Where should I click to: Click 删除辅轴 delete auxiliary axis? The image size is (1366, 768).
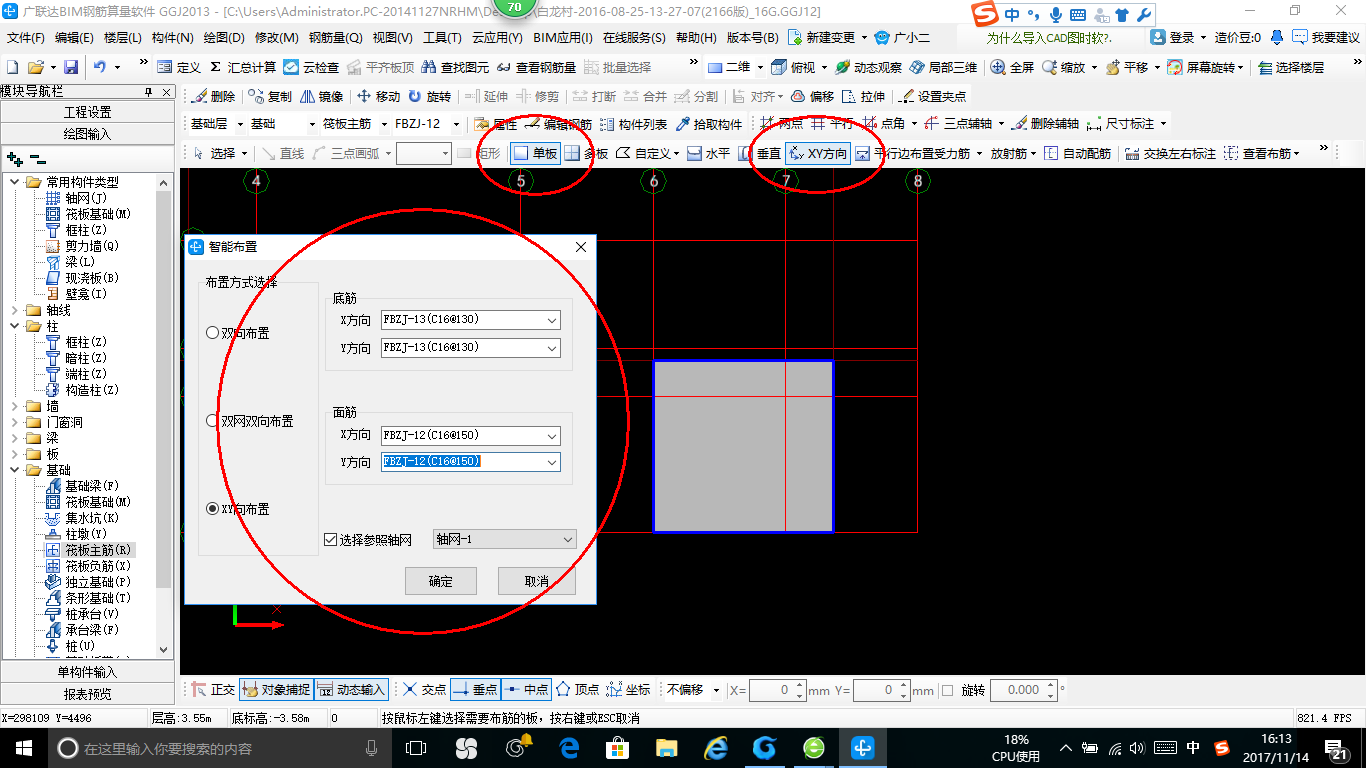click(1045, 124)
